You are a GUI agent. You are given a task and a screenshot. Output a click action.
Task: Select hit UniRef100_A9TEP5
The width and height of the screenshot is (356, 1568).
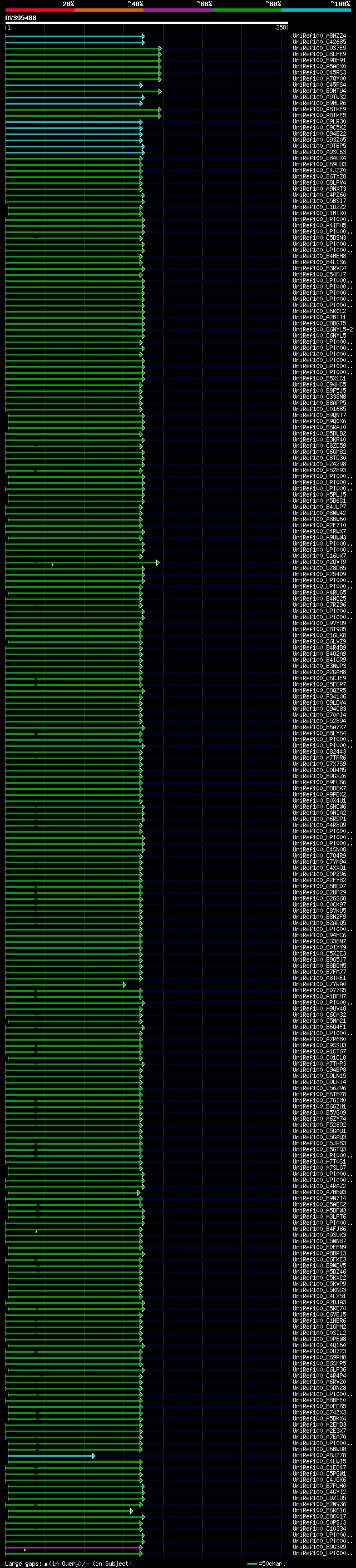pyautogui.click(x=319, y=146)
